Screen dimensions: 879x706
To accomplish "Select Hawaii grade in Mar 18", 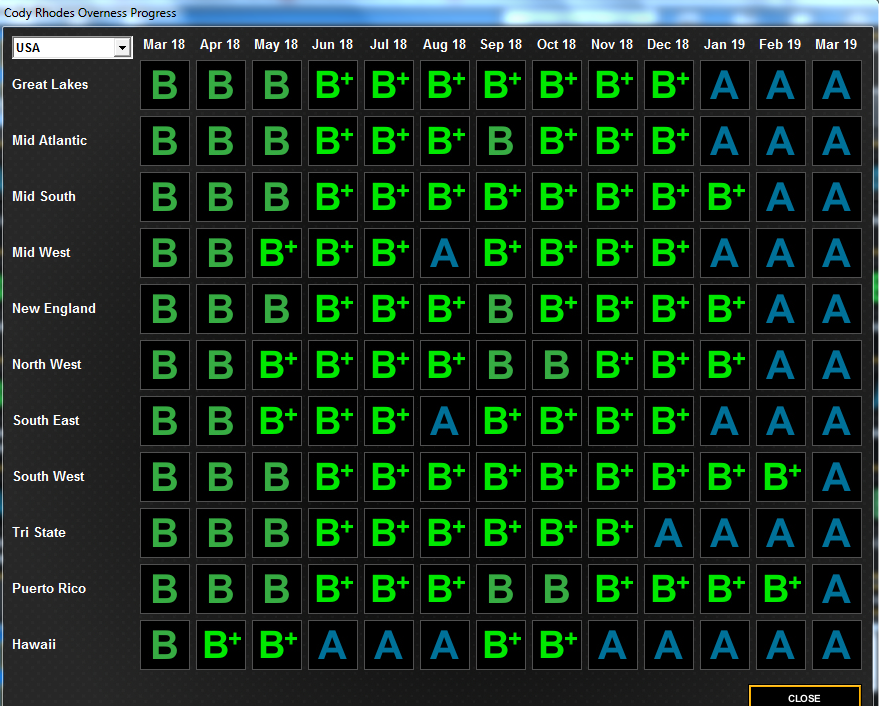I will click(165, 645).
